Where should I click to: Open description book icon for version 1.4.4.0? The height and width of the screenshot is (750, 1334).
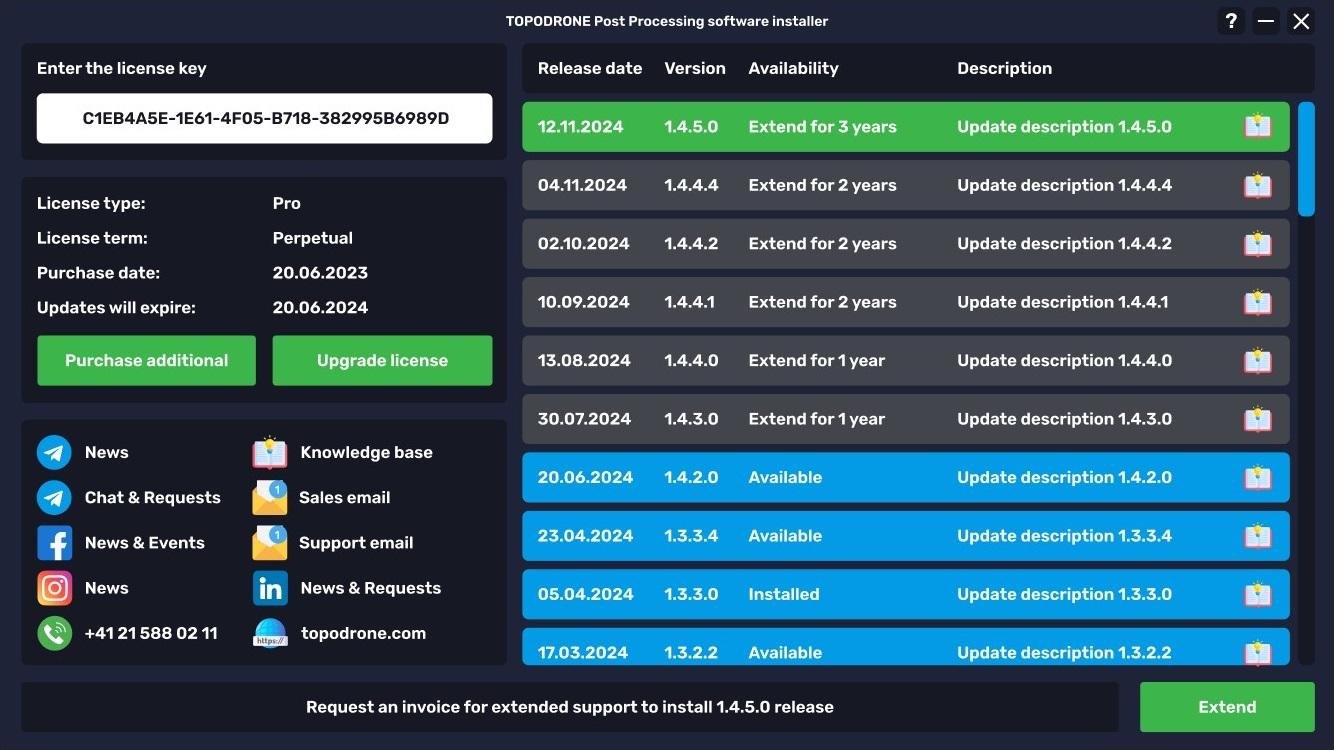1257,360
